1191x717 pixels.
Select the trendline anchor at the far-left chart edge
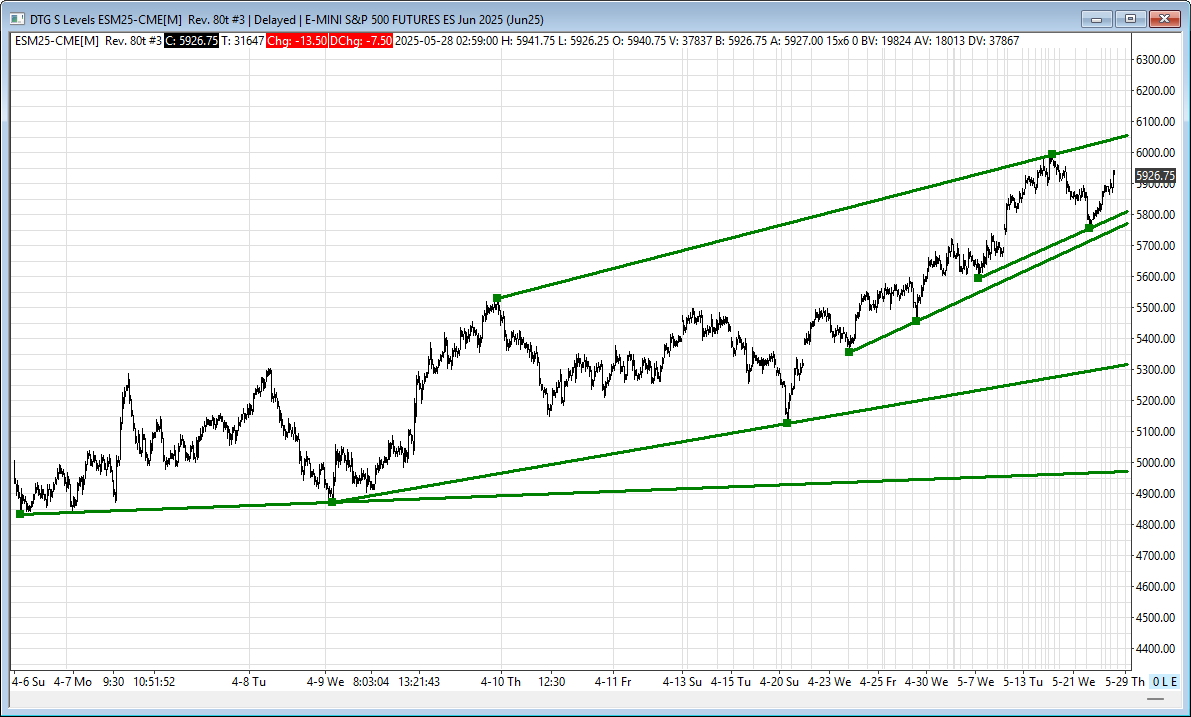pos(20,514)
